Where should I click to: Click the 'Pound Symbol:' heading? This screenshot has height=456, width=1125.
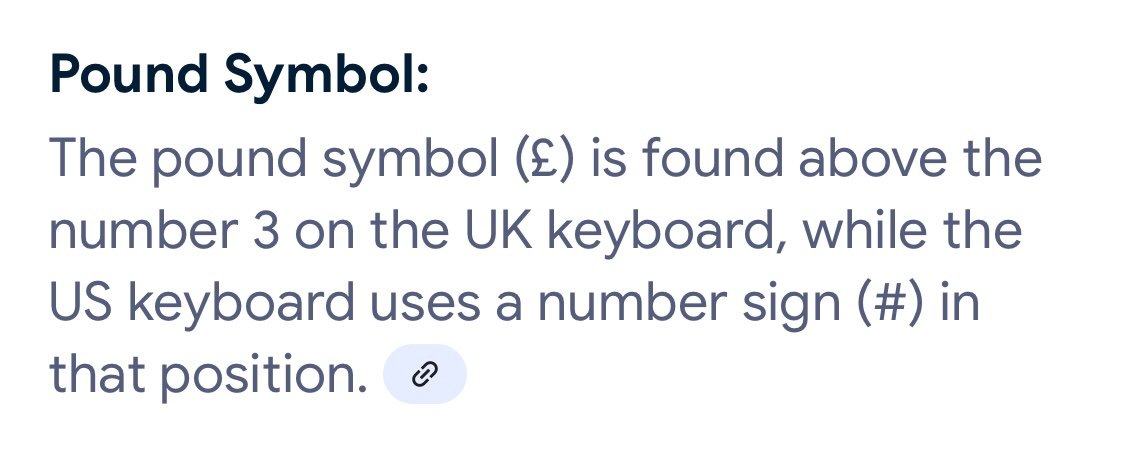coord(240,74)
